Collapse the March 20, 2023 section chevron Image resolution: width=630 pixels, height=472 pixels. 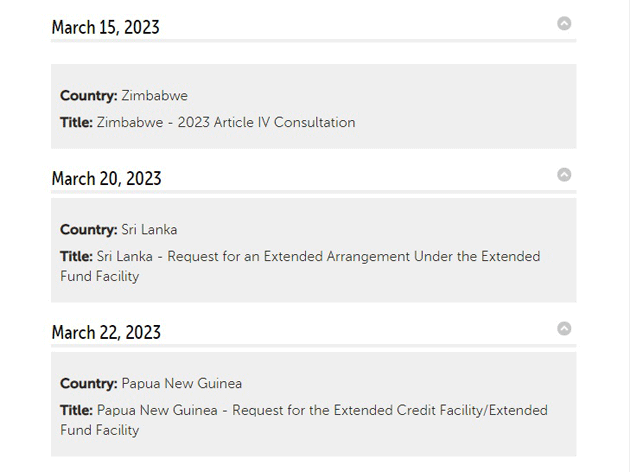tap(564, 175)
